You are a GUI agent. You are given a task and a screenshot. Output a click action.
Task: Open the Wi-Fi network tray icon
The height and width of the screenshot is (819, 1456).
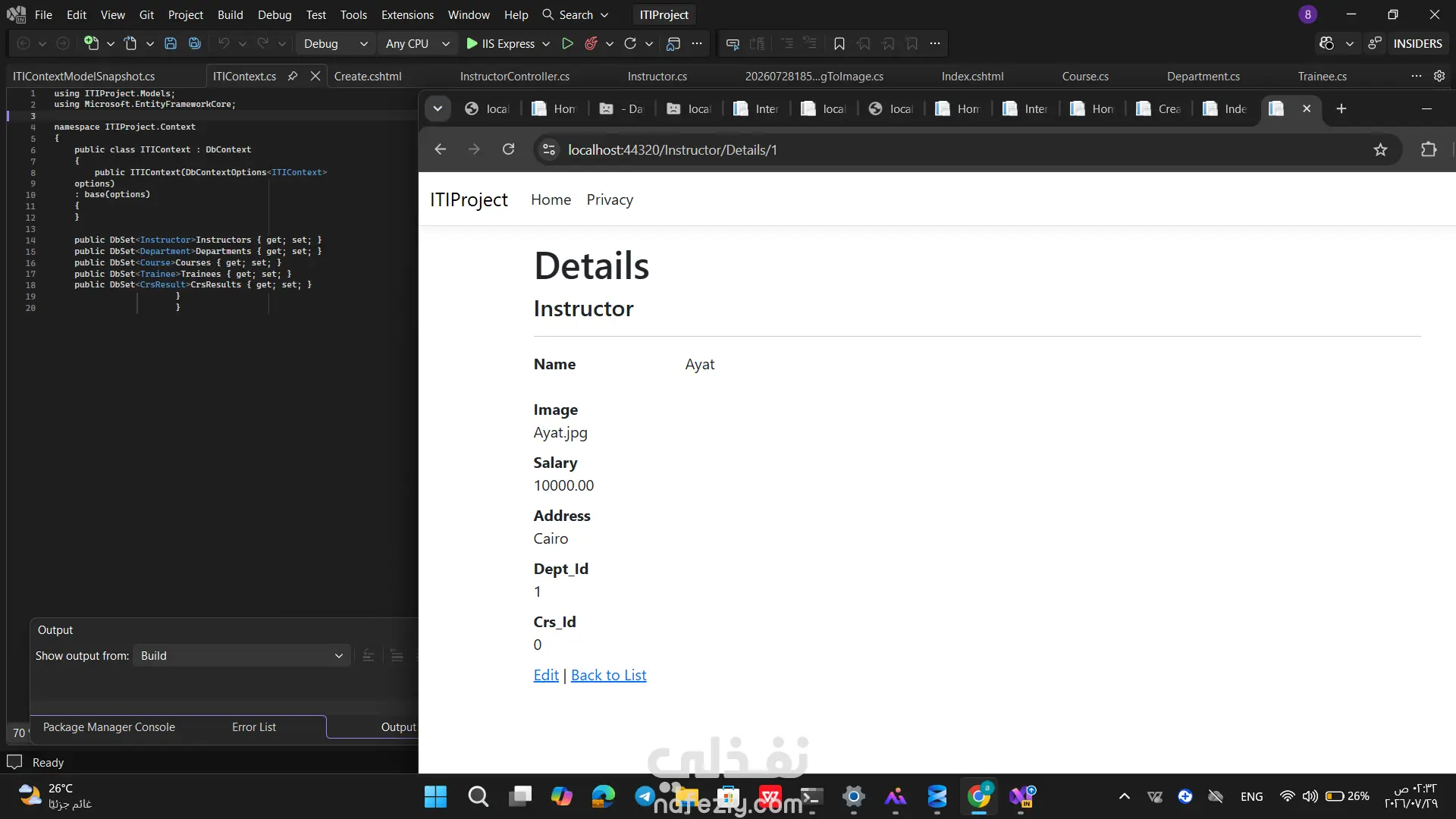[1287, 796]
